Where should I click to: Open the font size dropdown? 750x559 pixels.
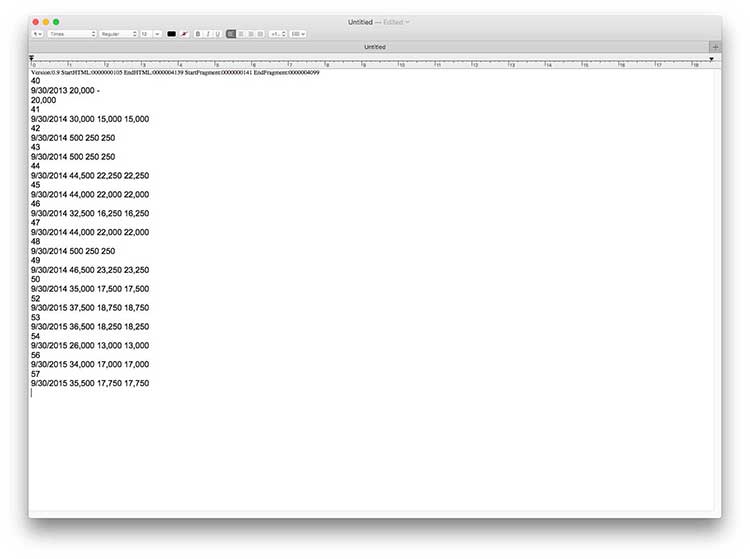point(150,34)
